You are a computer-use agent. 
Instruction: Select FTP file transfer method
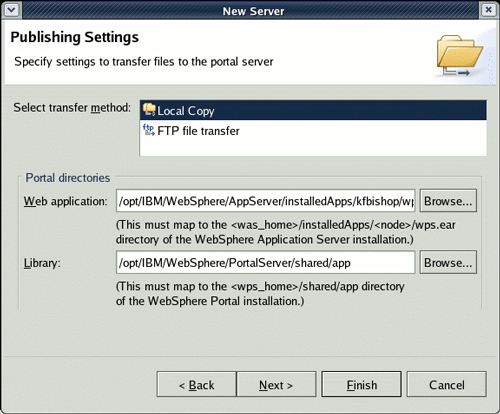[x=313, y=130]
